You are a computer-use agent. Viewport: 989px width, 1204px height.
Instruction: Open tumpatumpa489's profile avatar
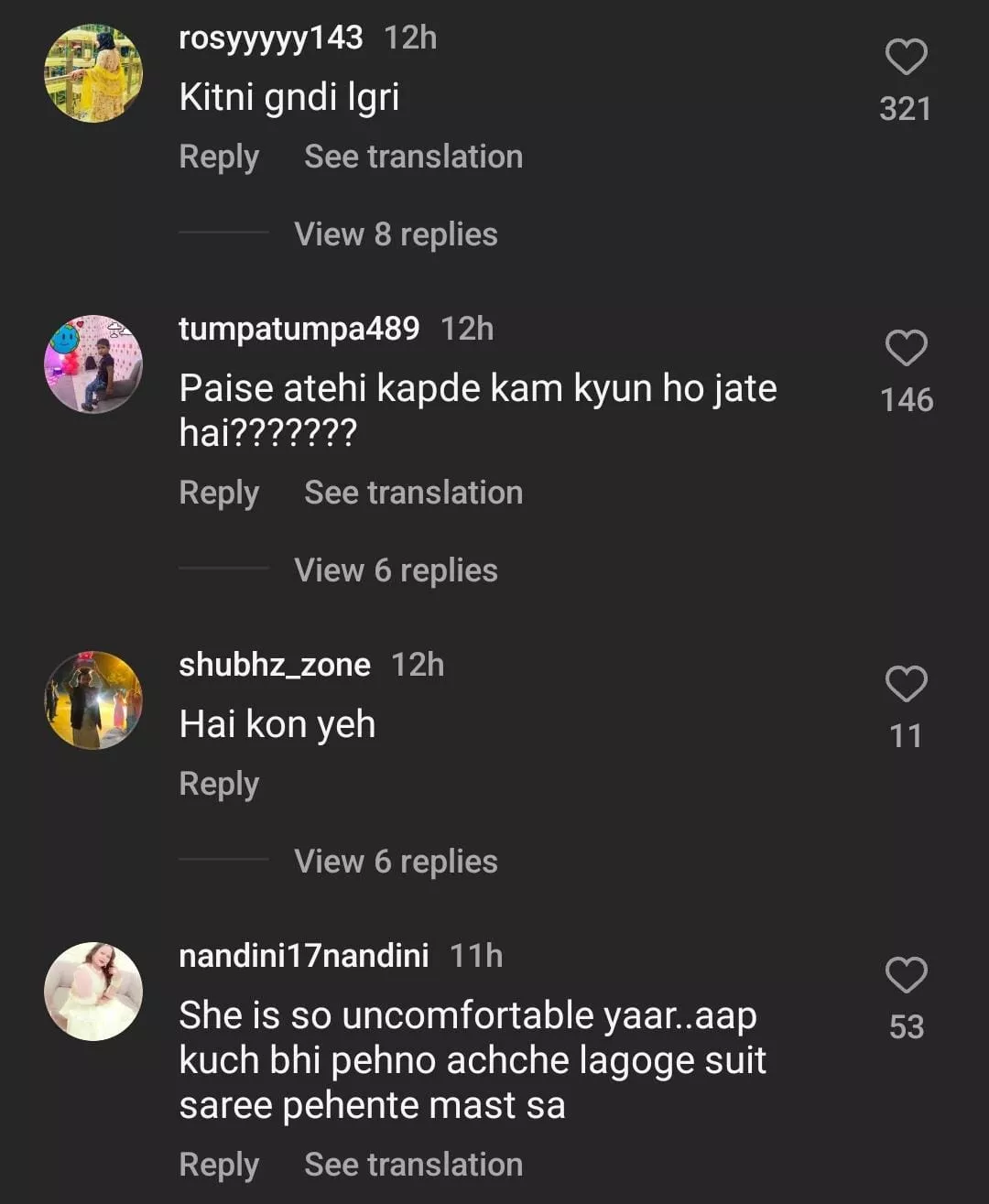point(93,364)
